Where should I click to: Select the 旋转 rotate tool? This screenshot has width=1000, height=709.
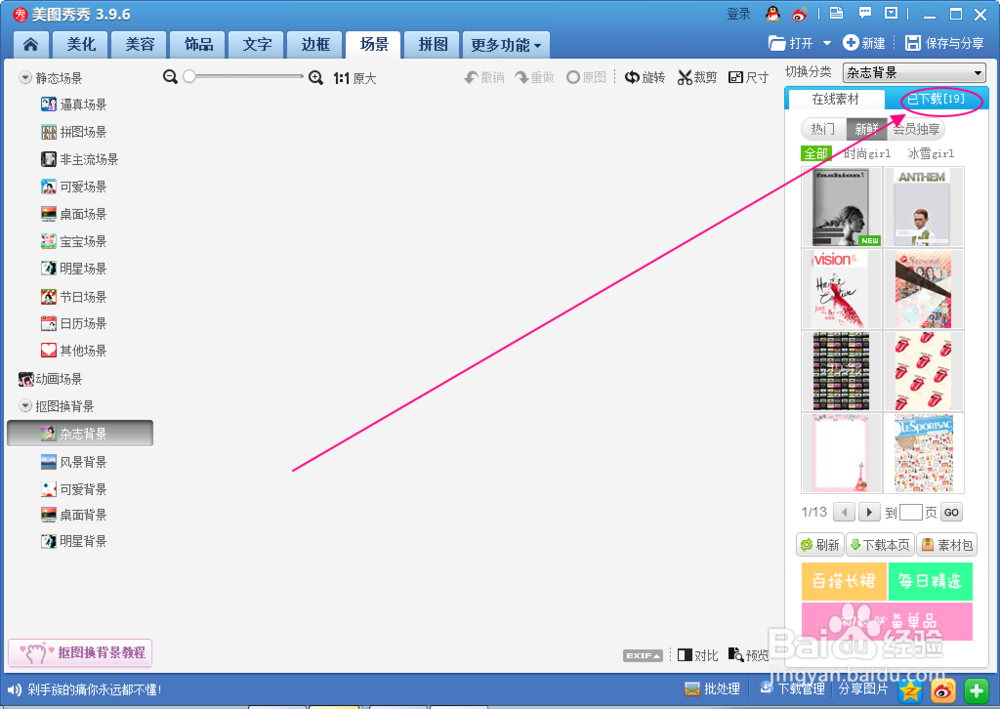[645, 78]
